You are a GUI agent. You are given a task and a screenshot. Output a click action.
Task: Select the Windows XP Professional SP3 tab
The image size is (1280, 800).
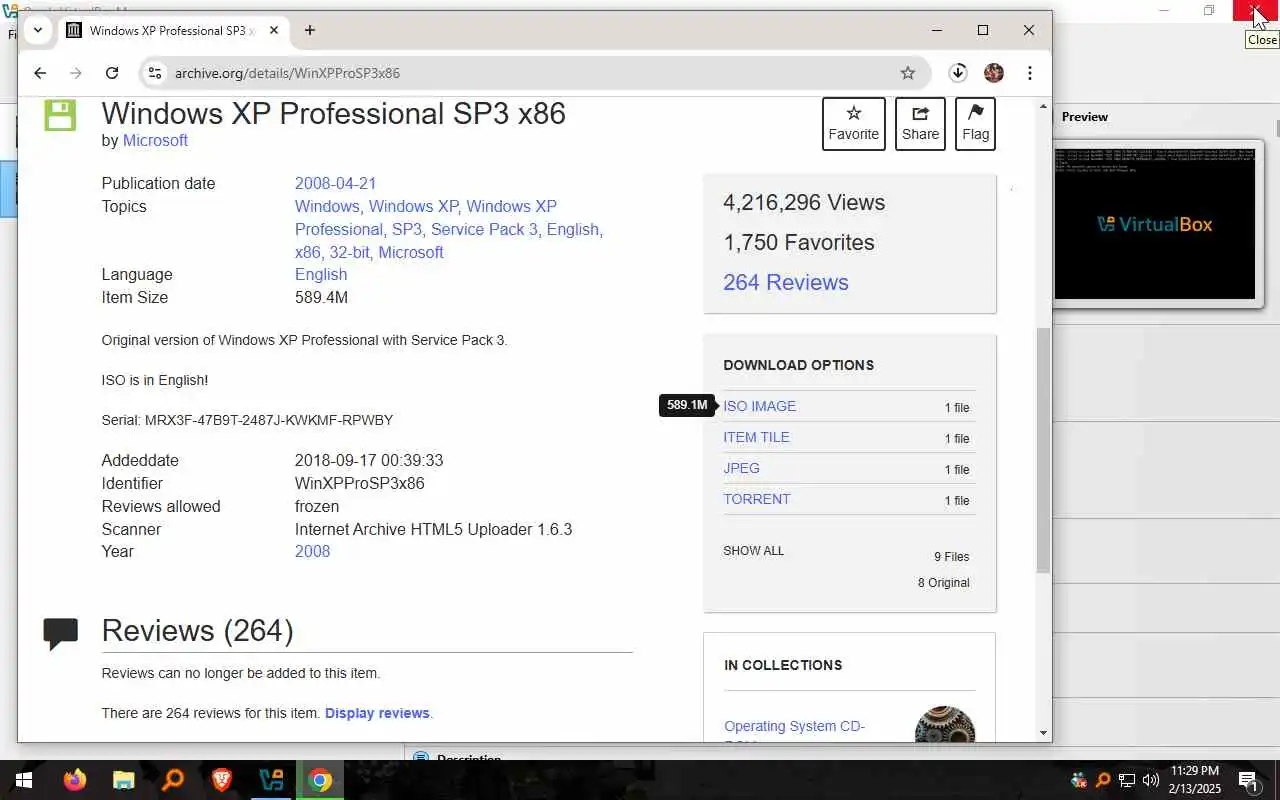(173, 30)
